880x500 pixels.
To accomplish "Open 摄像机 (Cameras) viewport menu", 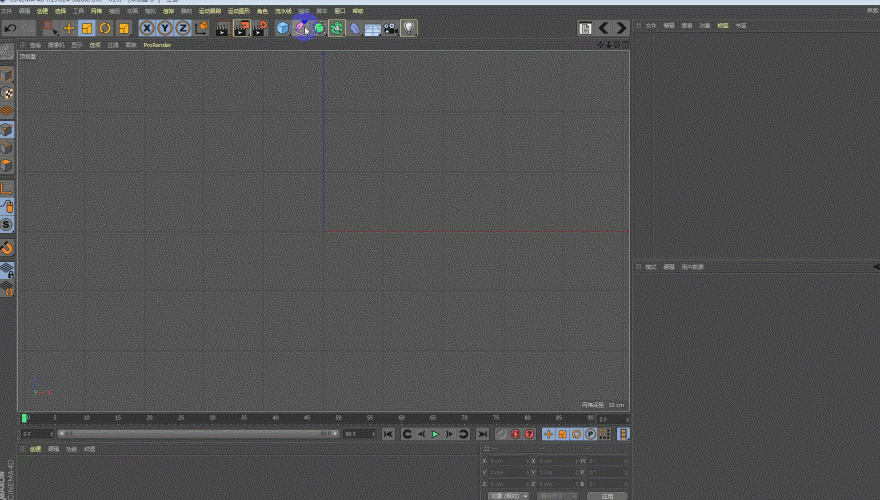I will click(x=56, y=45).
